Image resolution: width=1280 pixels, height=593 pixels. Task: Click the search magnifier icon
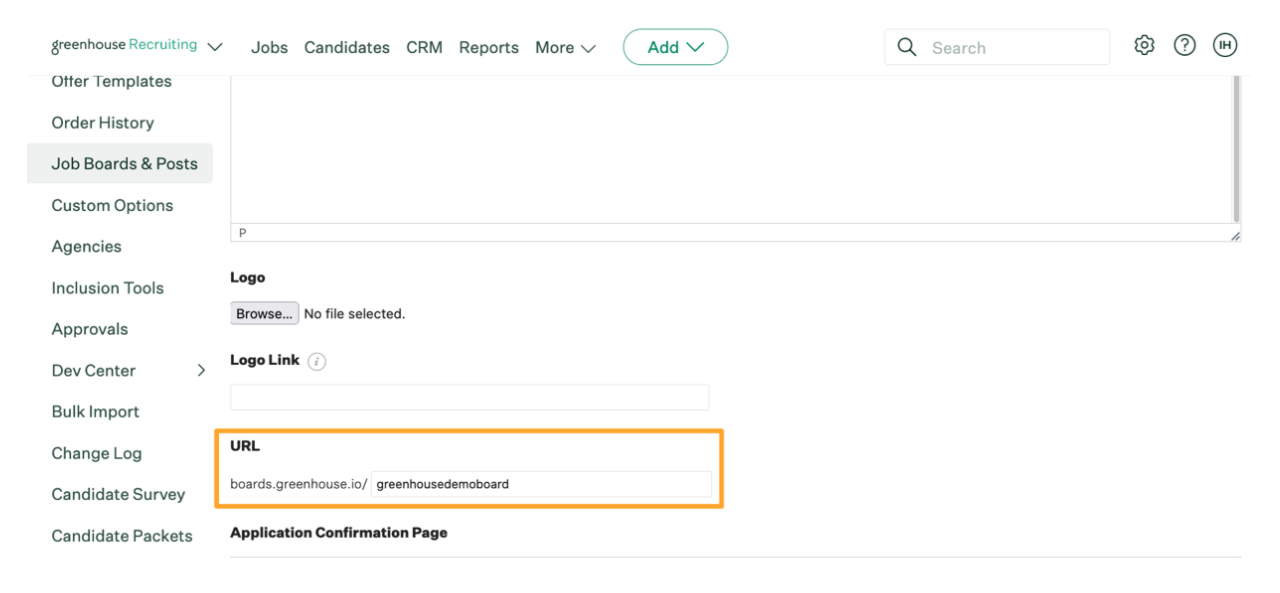907,47
